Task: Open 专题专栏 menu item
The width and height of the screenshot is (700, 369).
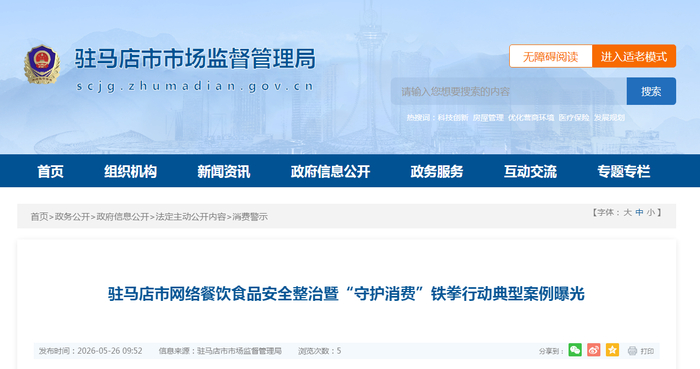Action: point(624,171)
